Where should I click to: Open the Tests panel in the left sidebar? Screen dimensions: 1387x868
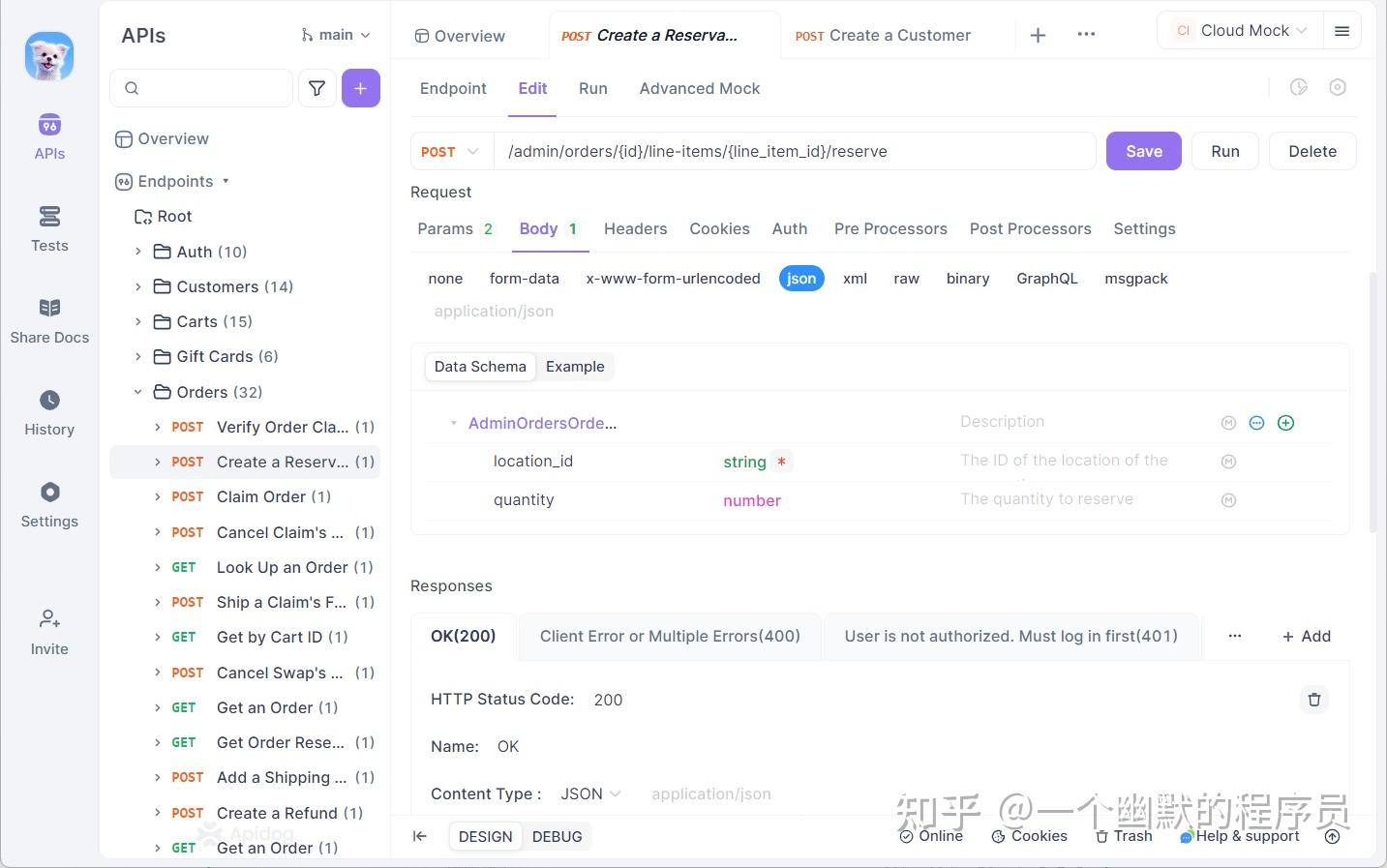(x=49, y=228)
